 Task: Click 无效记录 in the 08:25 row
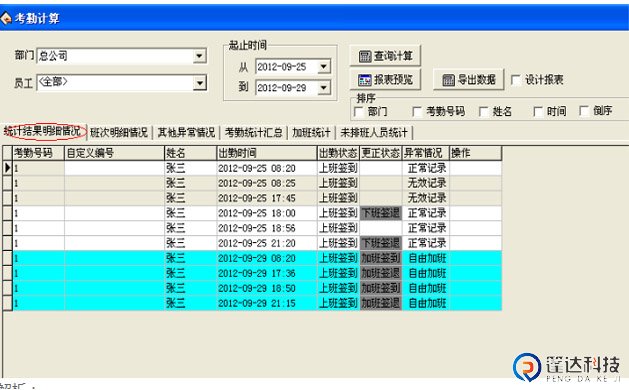pyautogui.click(x=427, y=183)
